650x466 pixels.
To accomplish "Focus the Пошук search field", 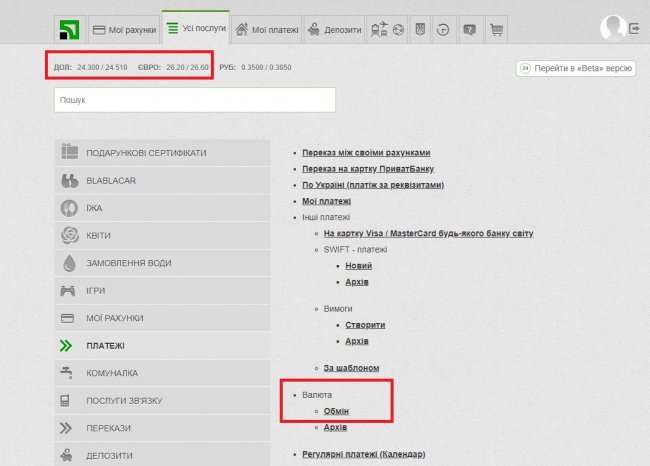I will pos(194,101).
